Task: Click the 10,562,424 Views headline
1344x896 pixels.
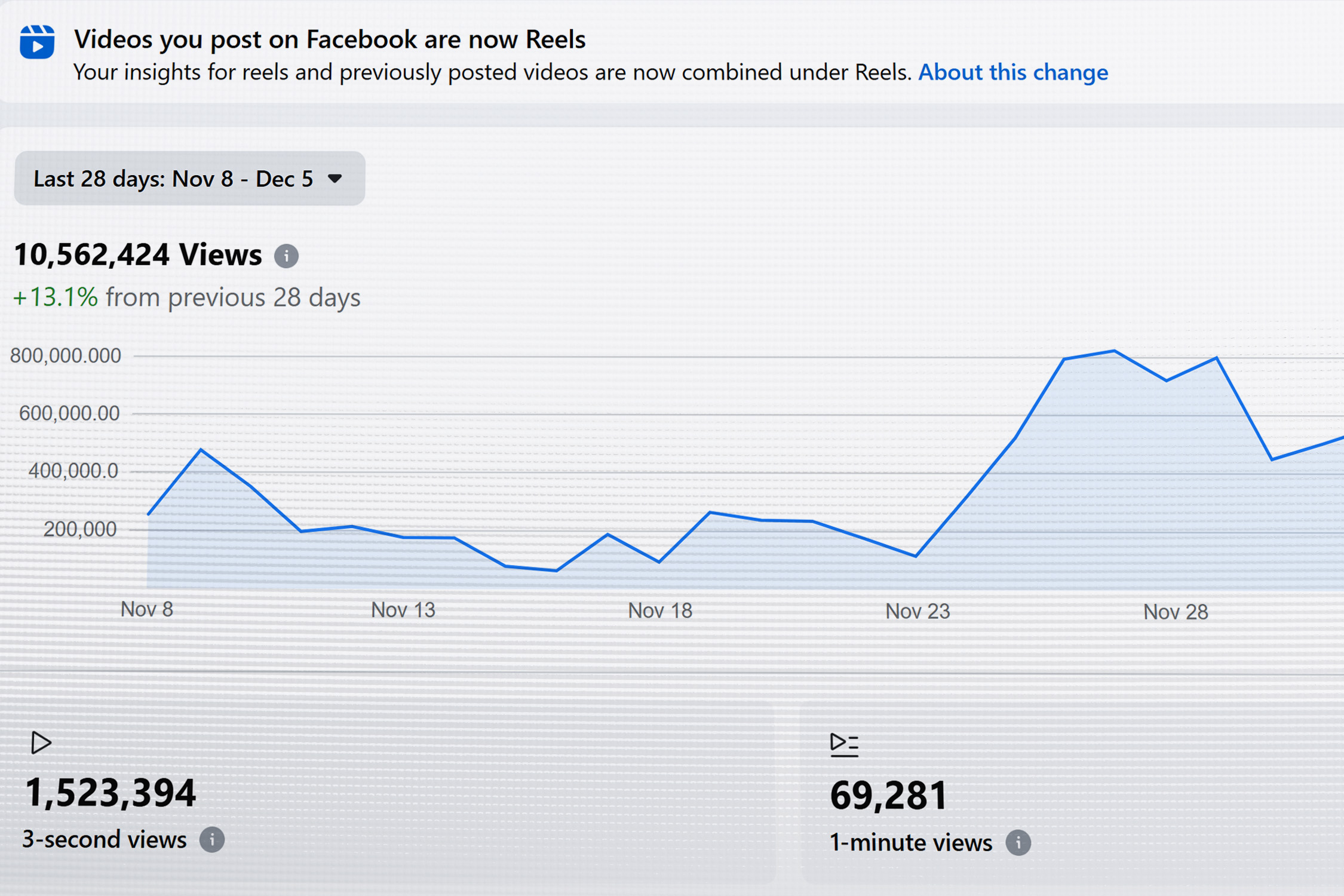Action: click(x=138, y=255)
